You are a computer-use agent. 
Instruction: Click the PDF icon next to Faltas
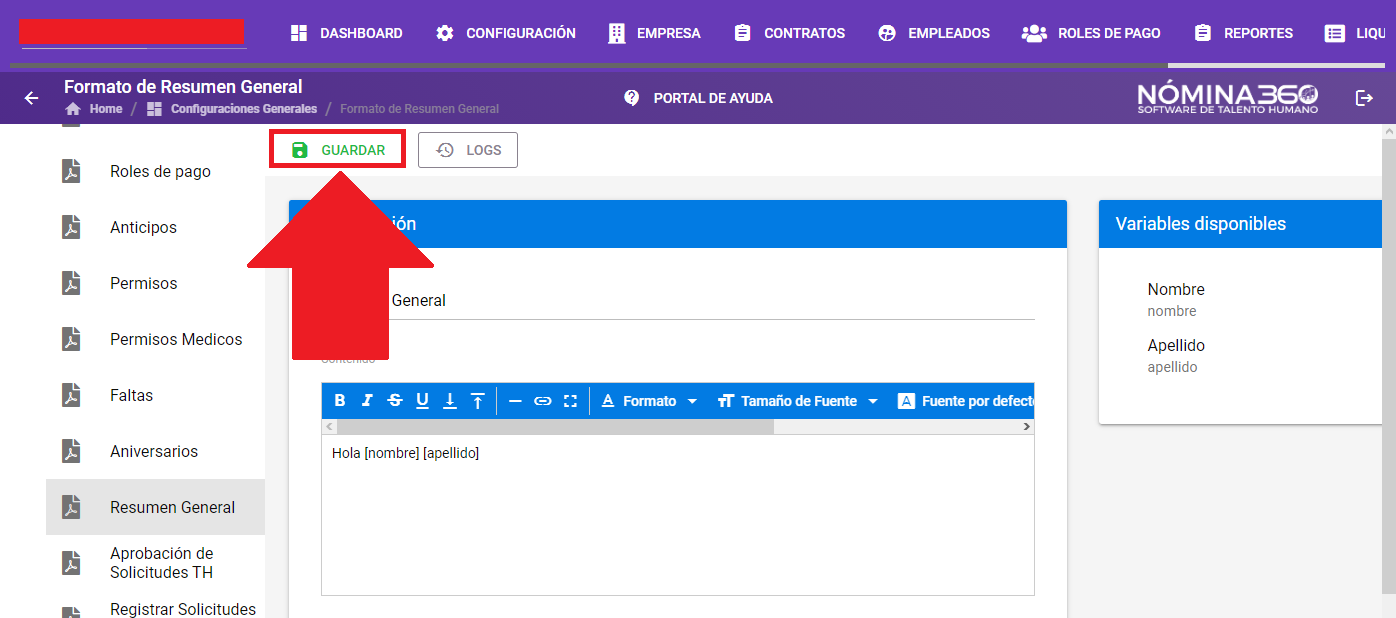point(71,395)
